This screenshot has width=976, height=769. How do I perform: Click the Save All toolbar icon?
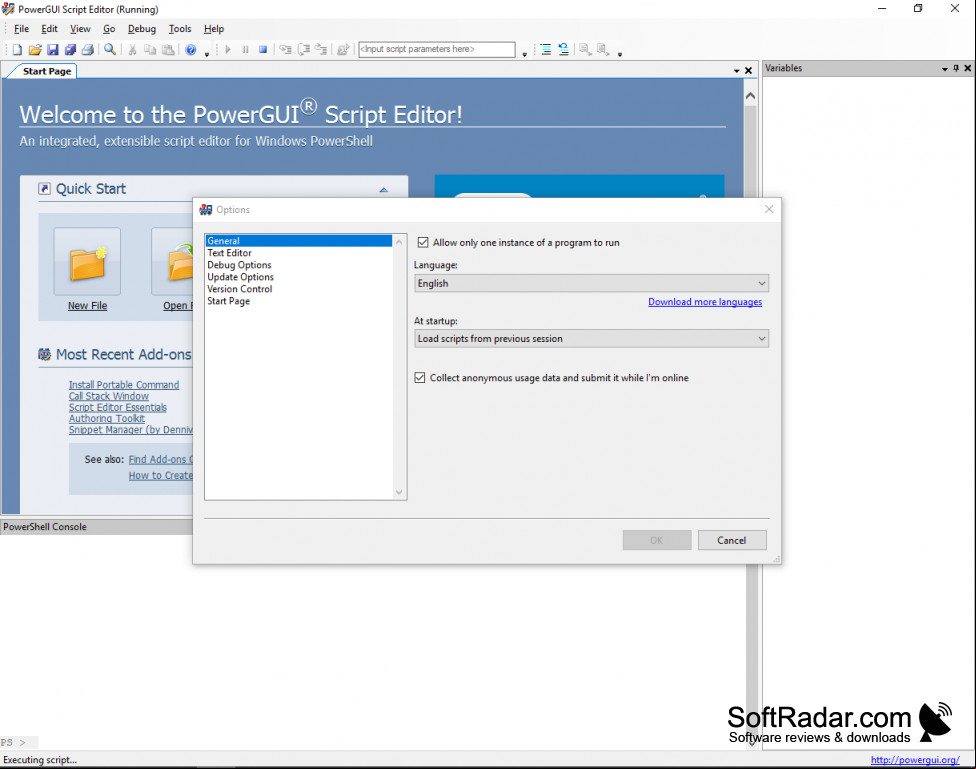70,50
